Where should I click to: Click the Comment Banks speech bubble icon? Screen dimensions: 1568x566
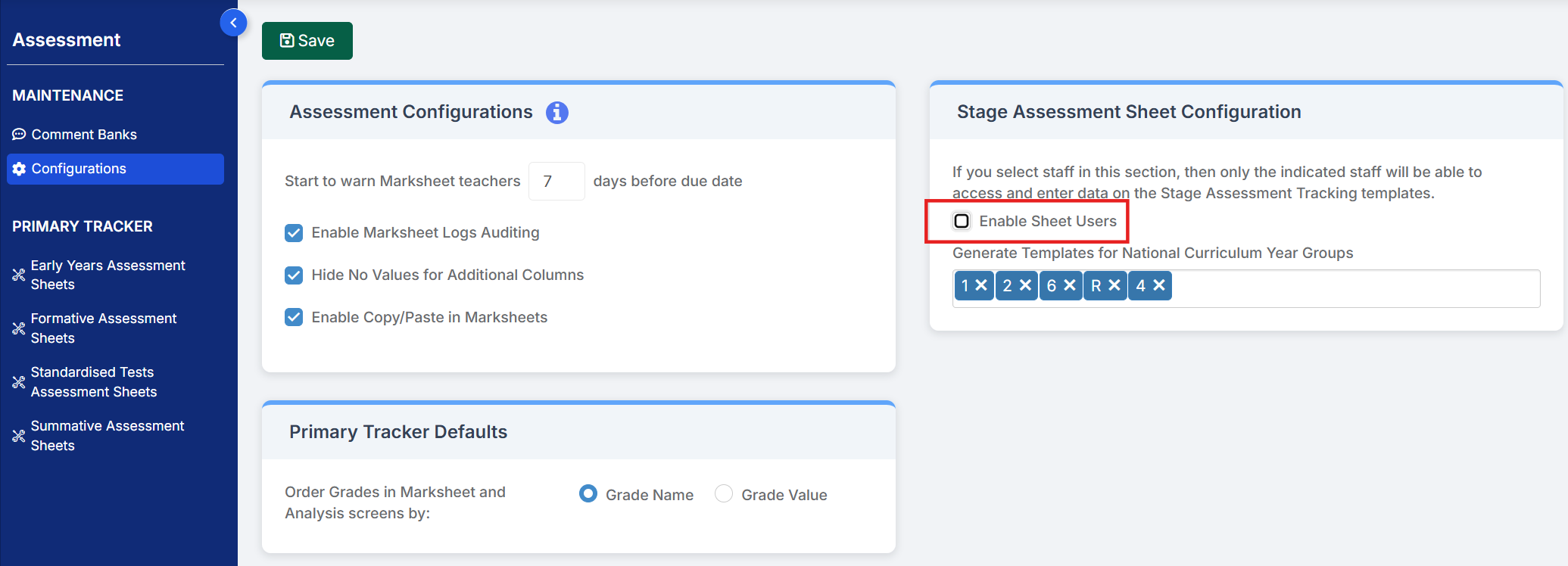pos(19,135)
